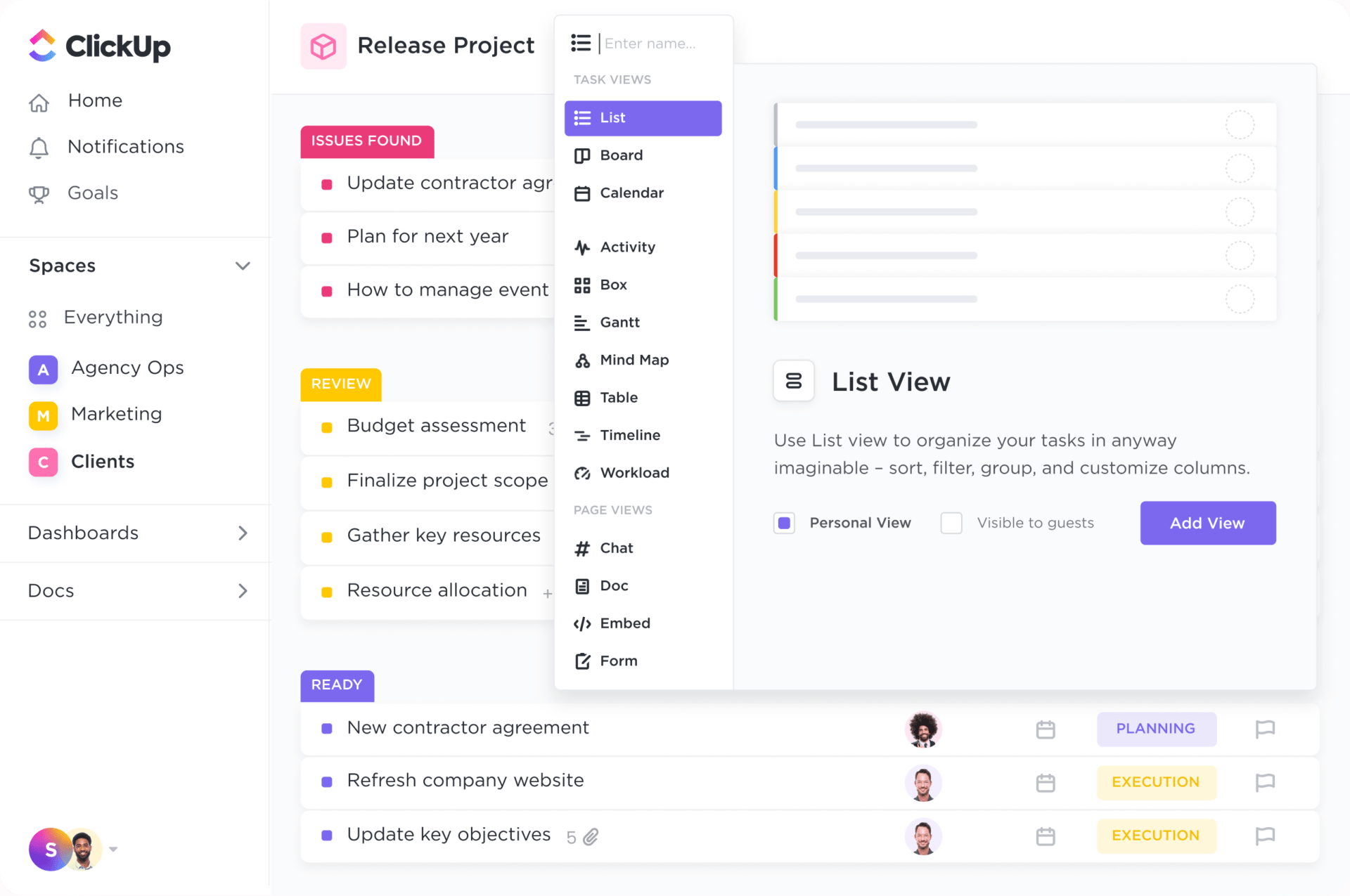This screenshot has width=1350, height=896.
Task: Open the Form view
Action: click(618, 661)
